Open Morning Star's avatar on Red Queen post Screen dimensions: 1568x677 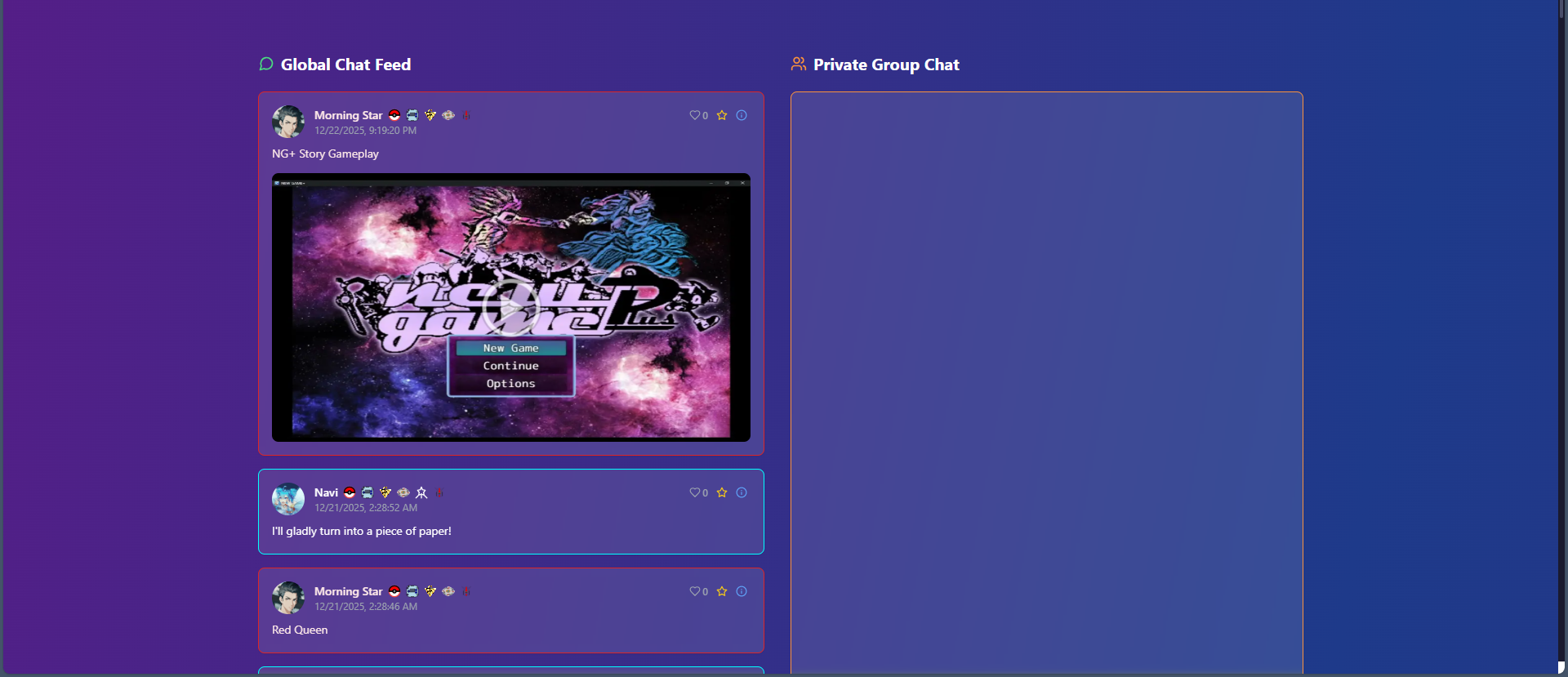[x=288, y=598]
